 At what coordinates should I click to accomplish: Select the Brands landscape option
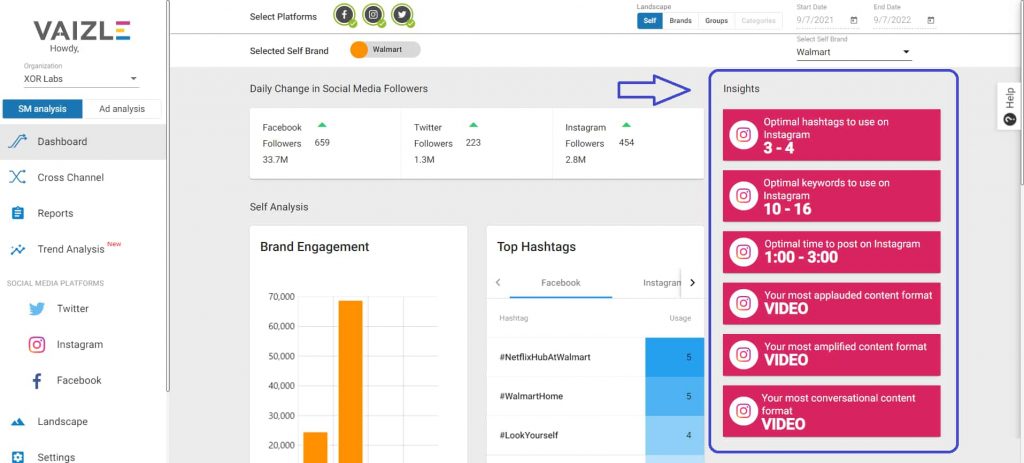(x=680, y=21)
